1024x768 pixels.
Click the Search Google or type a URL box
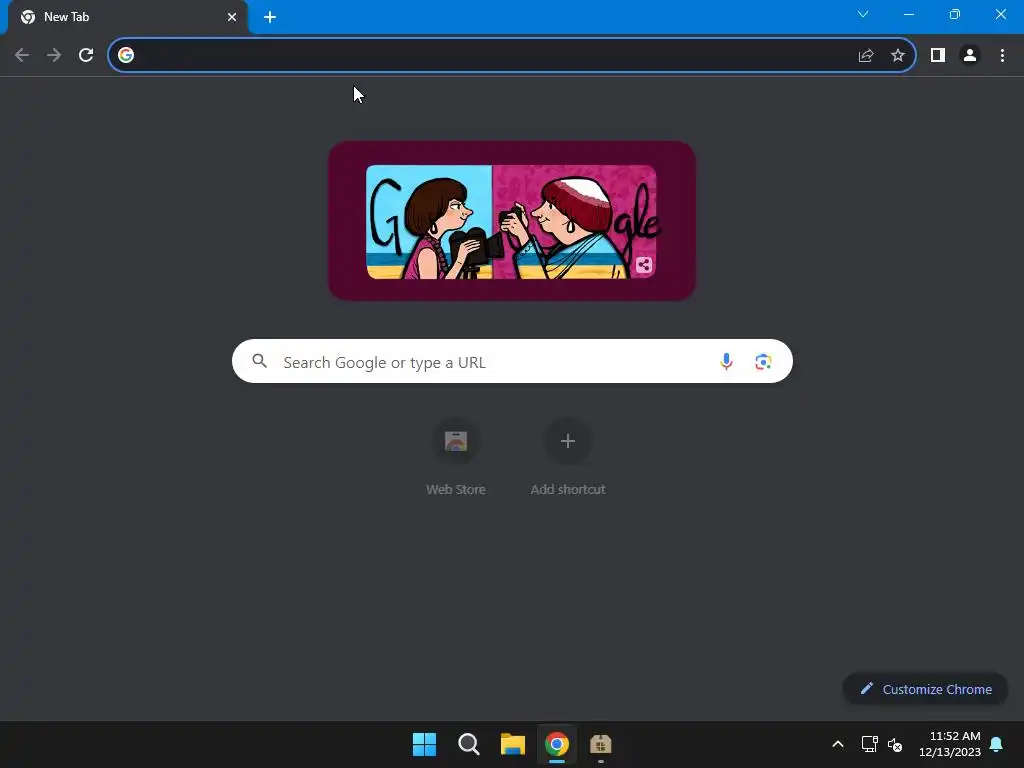(x=512, y=361)
